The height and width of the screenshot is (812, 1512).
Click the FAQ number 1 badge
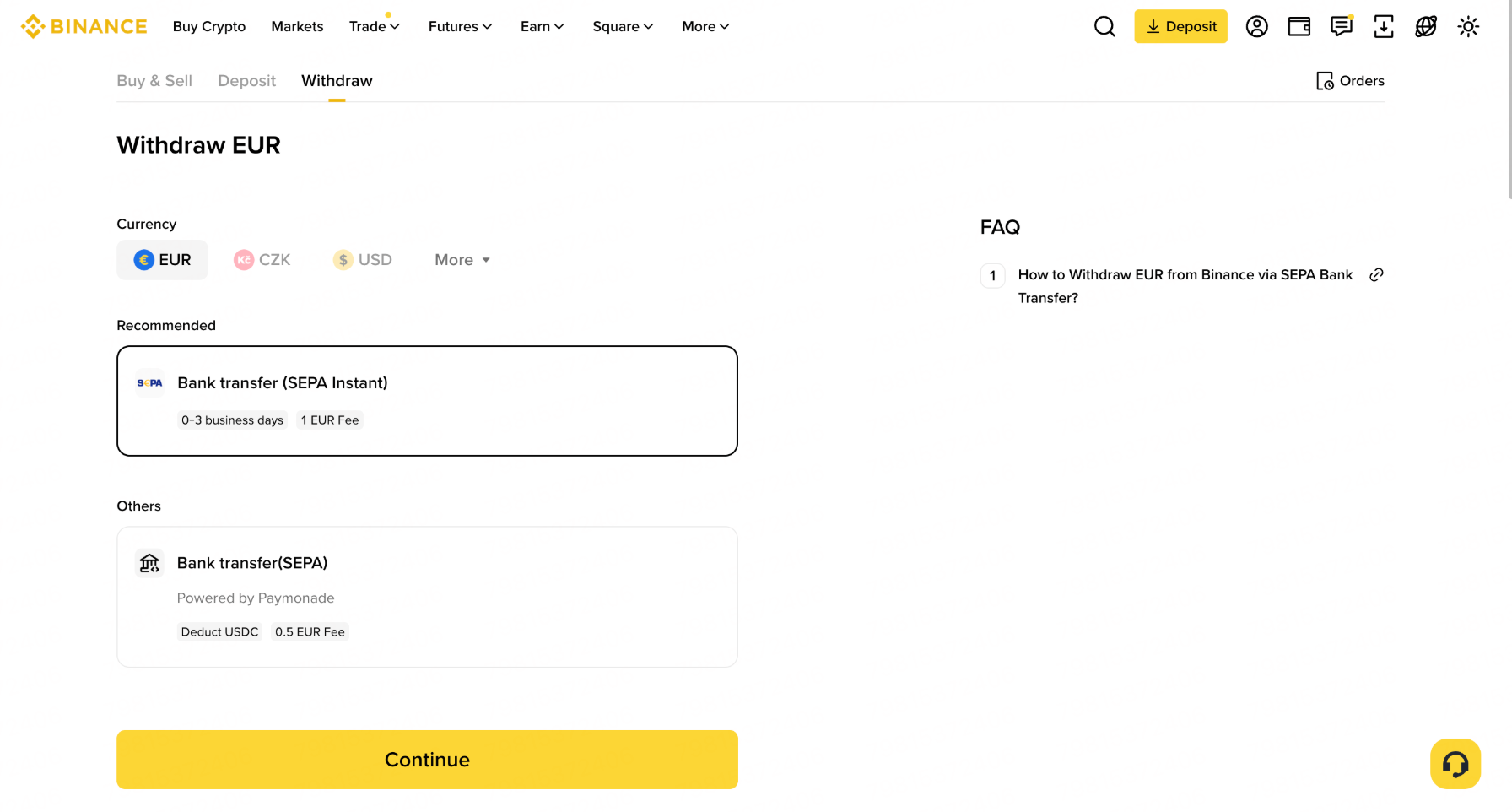click(x=992, y=275)
